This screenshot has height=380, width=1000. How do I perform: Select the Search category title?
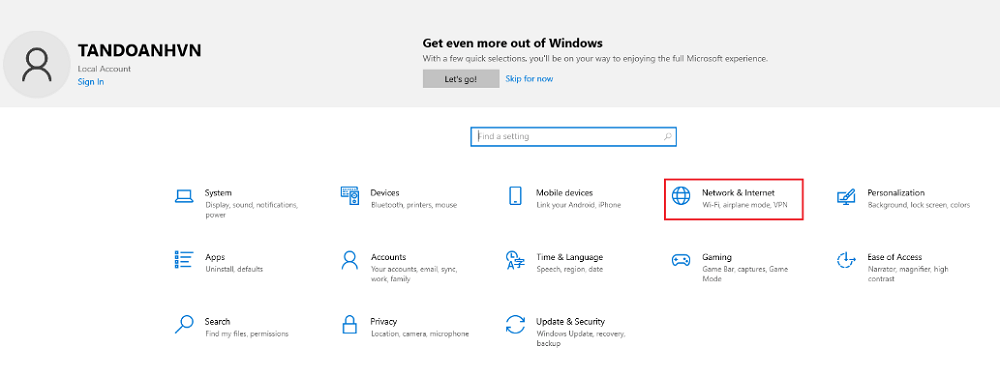coord(217,321)
